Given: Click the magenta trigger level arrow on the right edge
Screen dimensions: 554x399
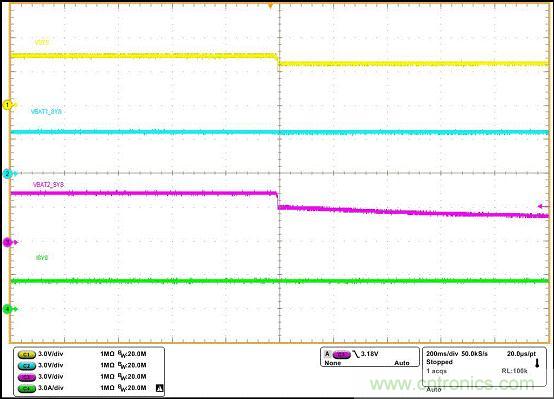Looking at the screenshot, I should tap(543, 206).
